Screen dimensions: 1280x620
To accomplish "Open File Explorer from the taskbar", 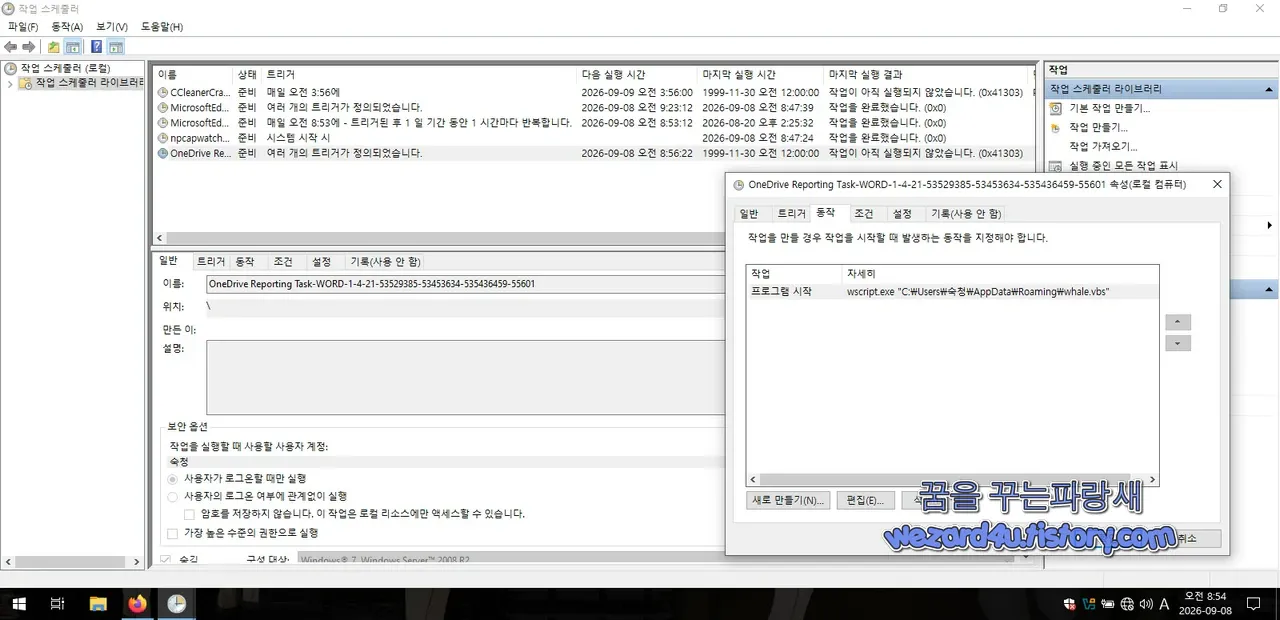I will click(x=98, y=604).
